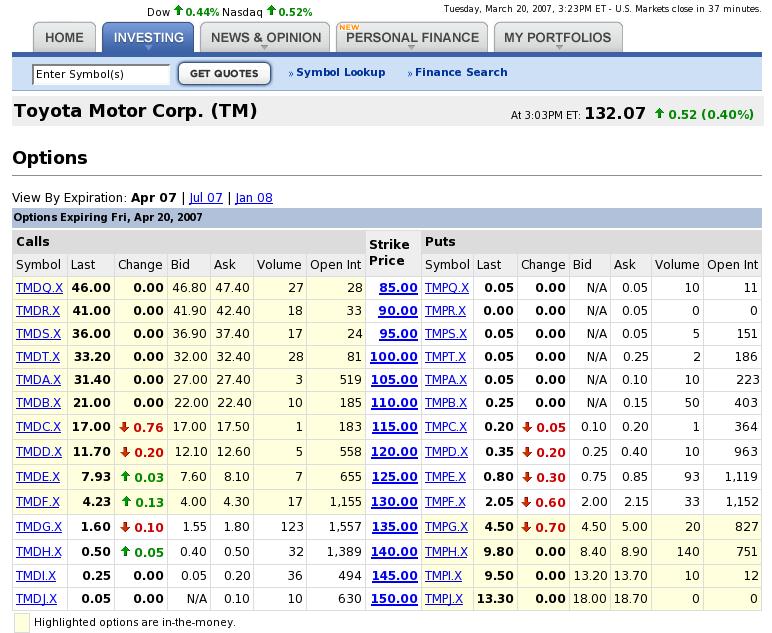Open call option TMDE.X
This screenshot has width=772, height=633.
tap(38, 477)
